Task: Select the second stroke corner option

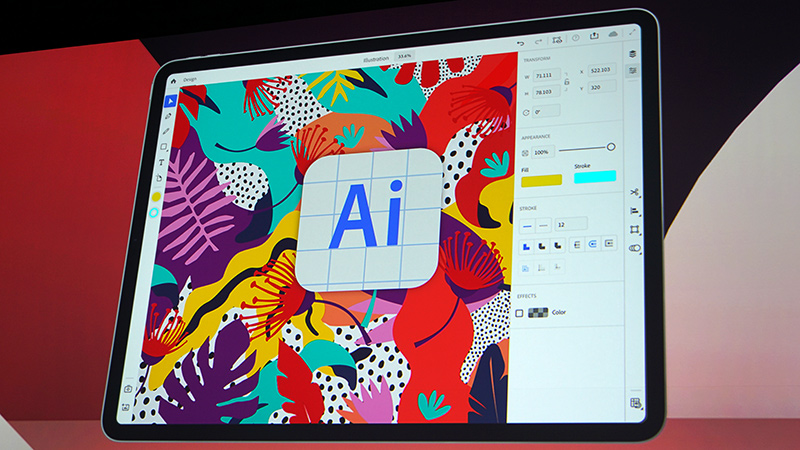Action: coord(542,246)
